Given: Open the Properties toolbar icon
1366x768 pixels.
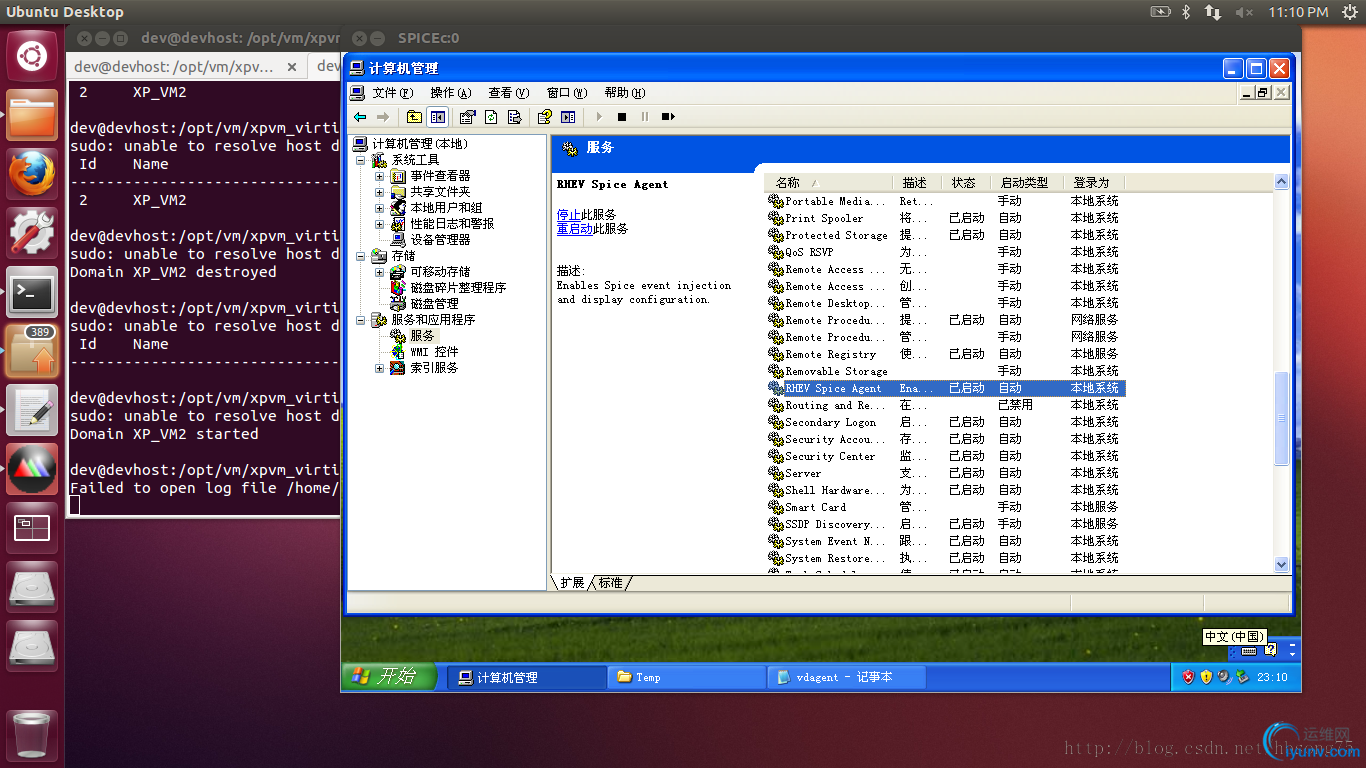Looking at the screenshot, I should pos(468,117).
